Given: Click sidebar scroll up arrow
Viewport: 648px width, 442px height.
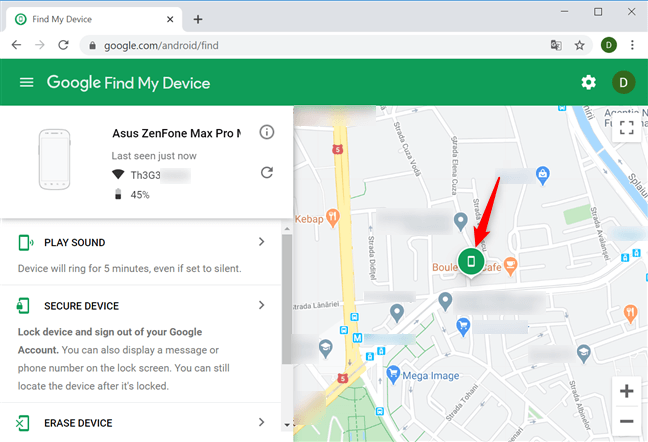Looking at the screenshot, I should 287,228.
